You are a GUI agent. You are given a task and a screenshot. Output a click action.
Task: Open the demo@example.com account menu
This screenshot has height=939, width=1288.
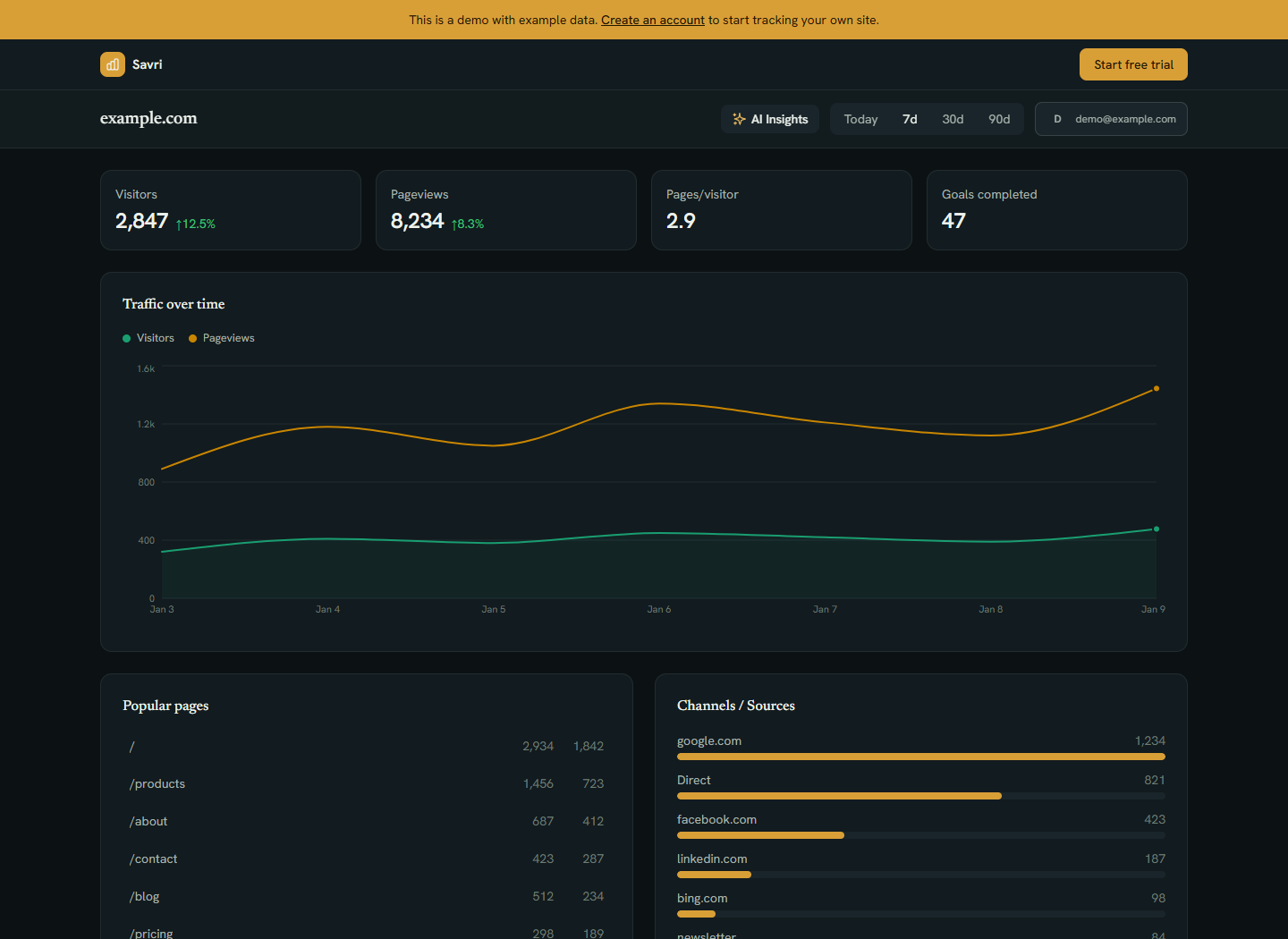tap(1111, 119)
